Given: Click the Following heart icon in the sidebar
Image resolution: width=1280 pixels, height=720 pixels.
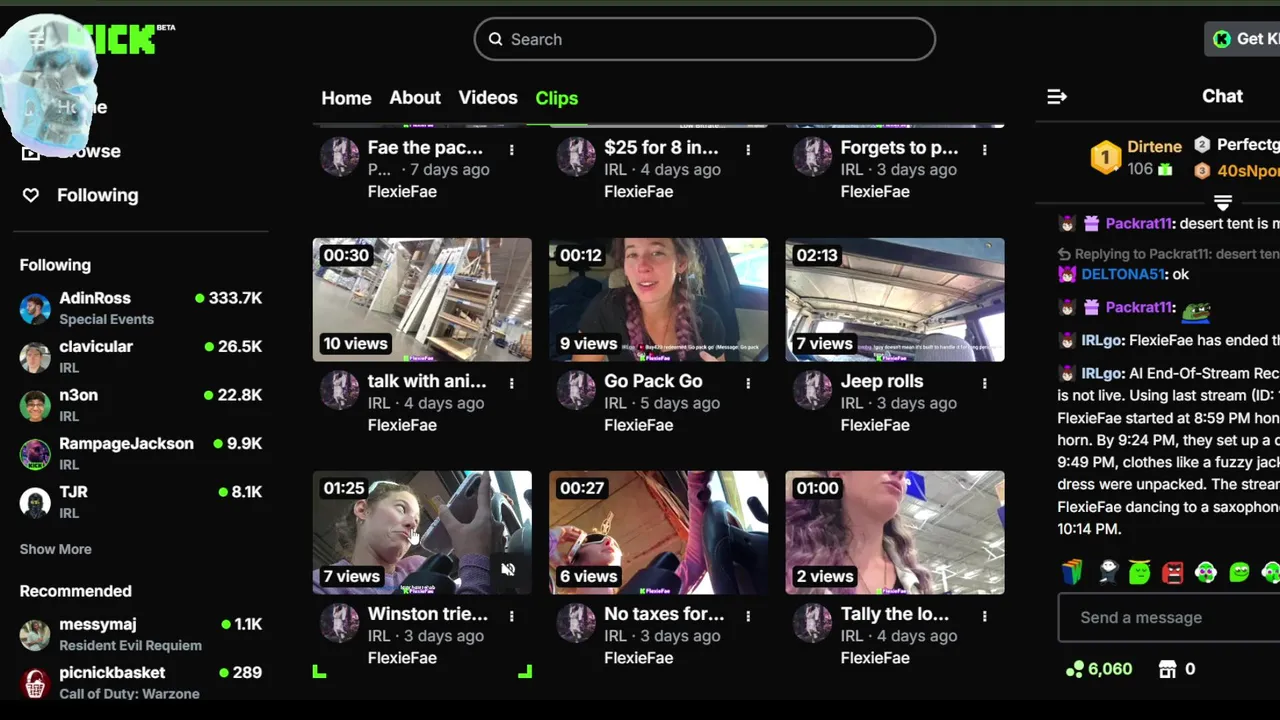Looking at the screenshot, I should [31, 195].
